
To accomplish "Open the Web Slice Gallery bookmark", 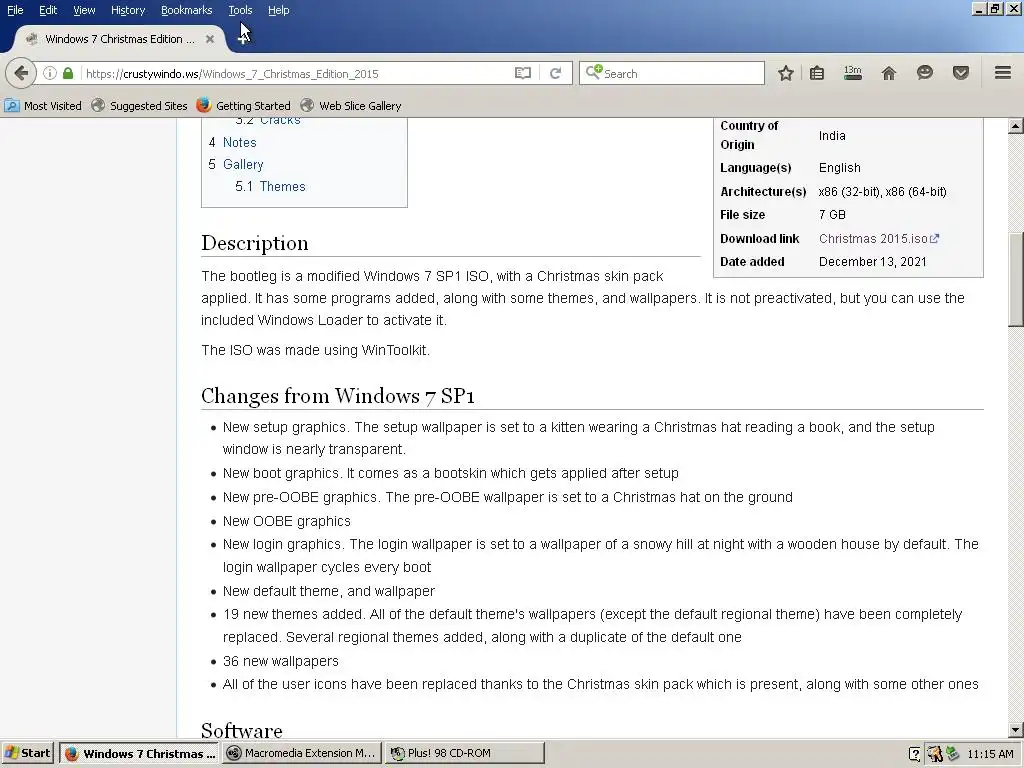I will click(351, 106).
